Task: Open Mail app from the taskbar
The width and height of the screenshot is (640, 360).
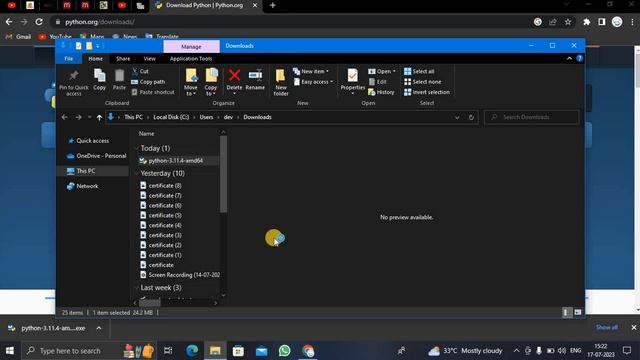Action: (x=262, y=351)
